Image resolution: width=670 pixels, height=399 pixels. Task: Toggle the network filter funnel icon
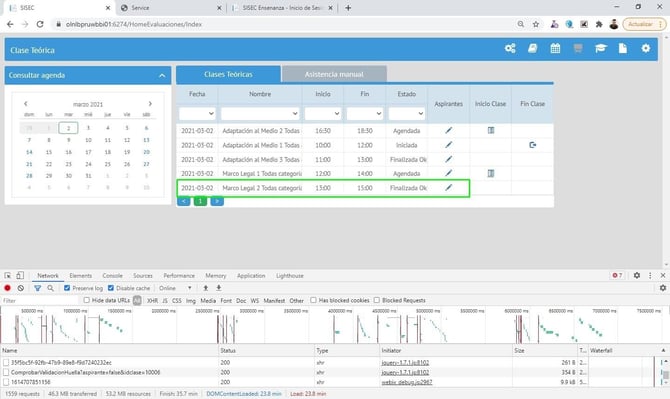[38, 288]
